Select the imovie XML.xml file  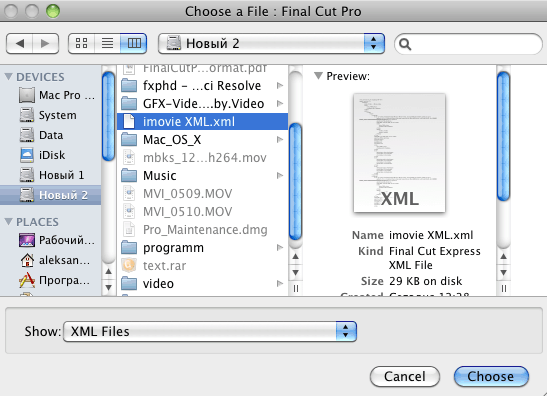pos(203,121)
